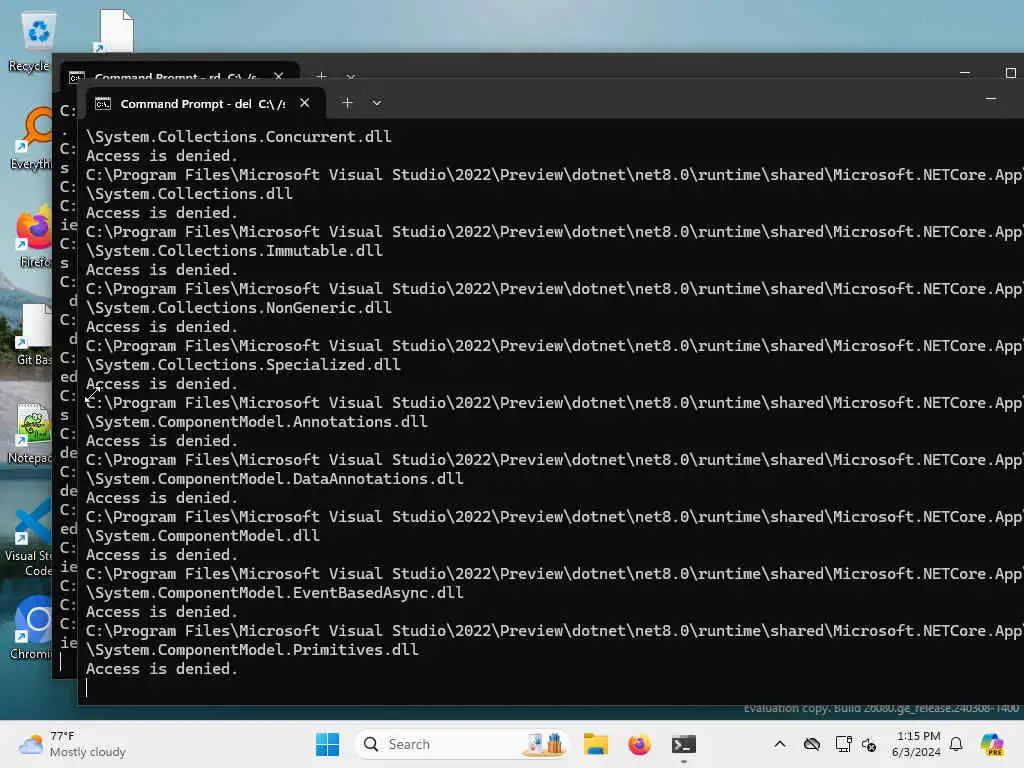Click the line '\System.Collections.dll'
The height and width of the screenshot is (768, 1024).
point(189,194)
